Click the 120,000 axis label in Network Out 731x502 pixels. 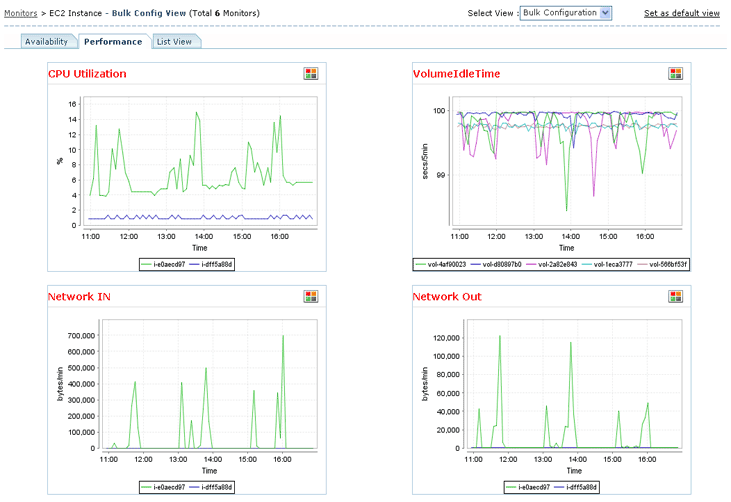[446, 338]
